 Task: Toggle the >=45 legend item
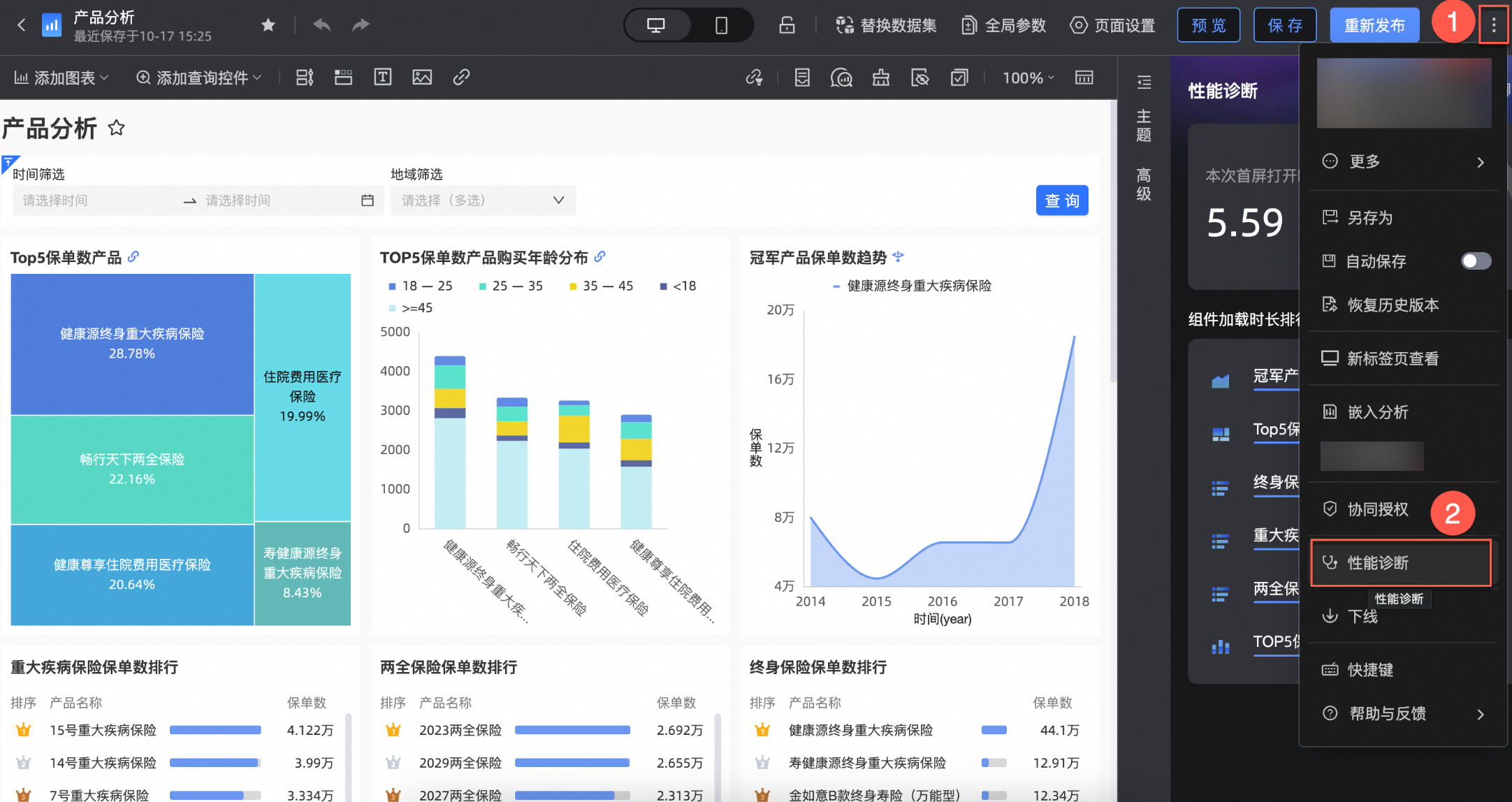click(410, 308)
